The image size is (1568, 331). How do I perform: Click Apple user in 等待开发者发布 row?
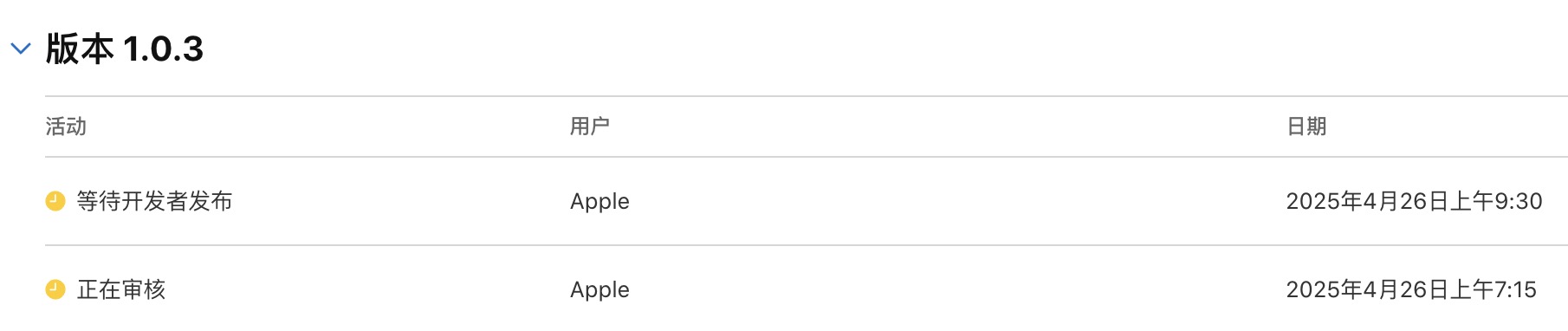click(x=599, y=202)
